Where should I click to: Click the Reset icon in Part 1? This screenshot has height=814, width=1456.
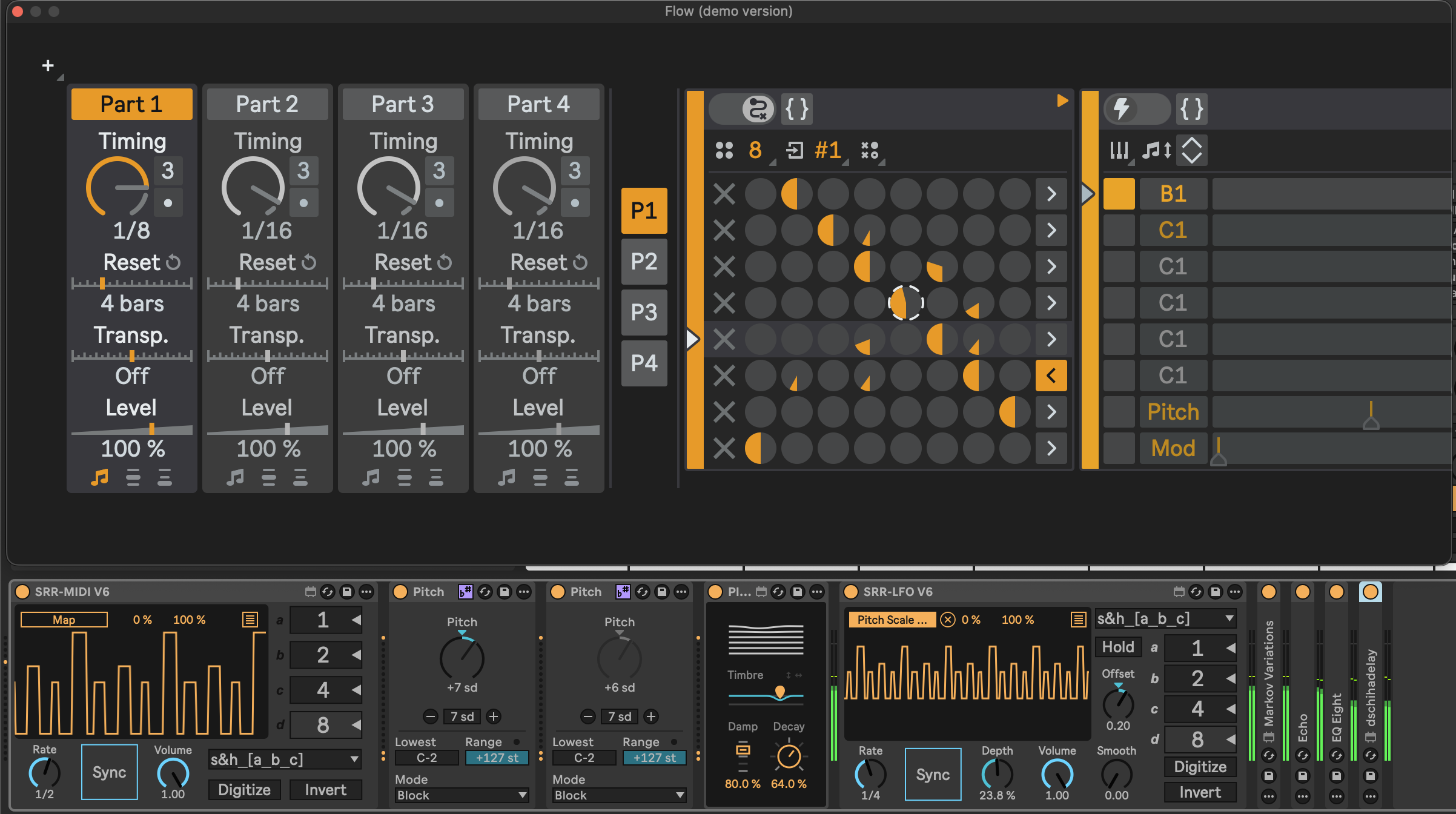pyautogui.click(x=174, y=262)
